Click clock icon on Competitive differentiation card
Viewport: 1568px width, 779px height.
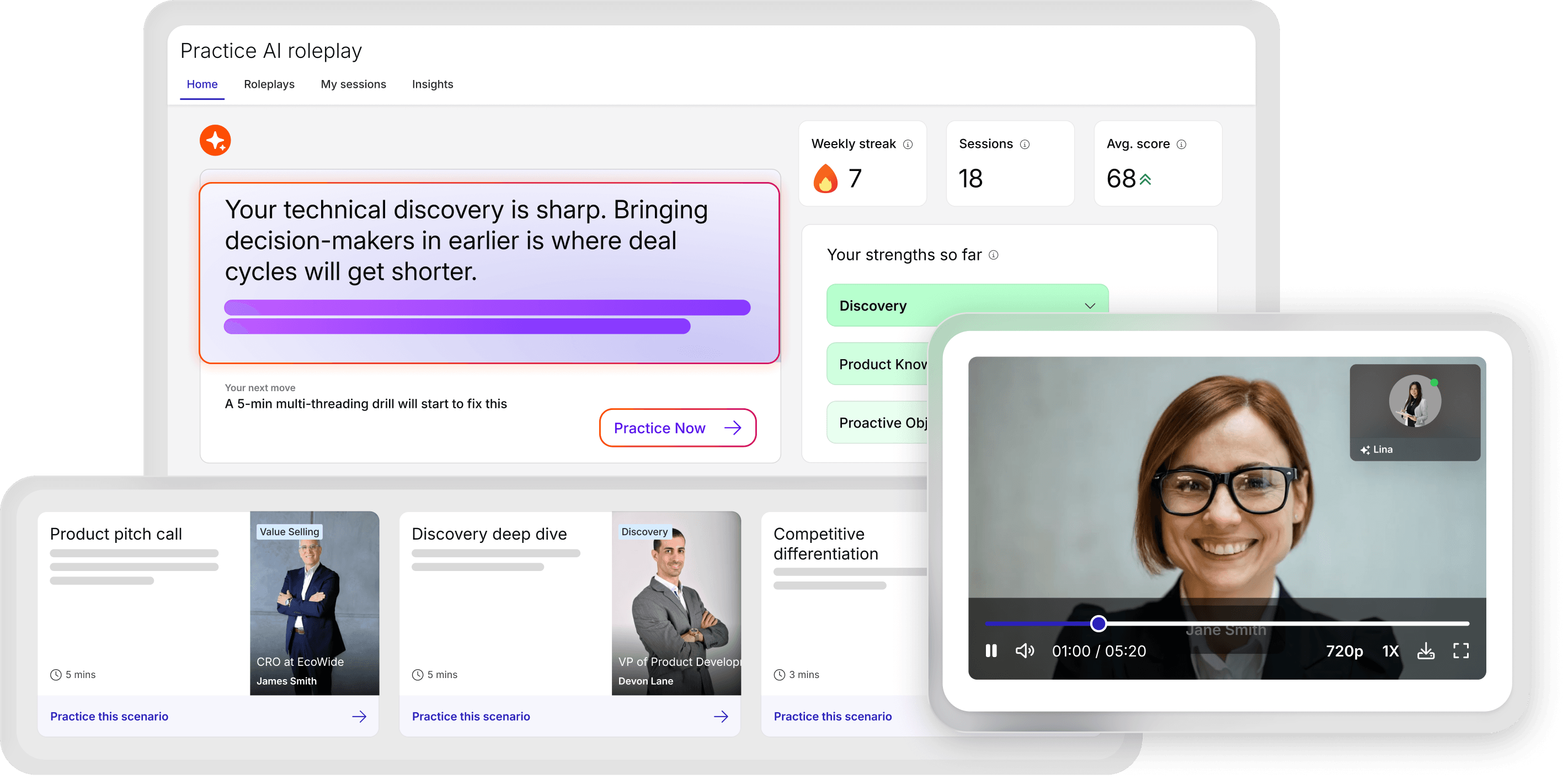[x=779, y=674]
